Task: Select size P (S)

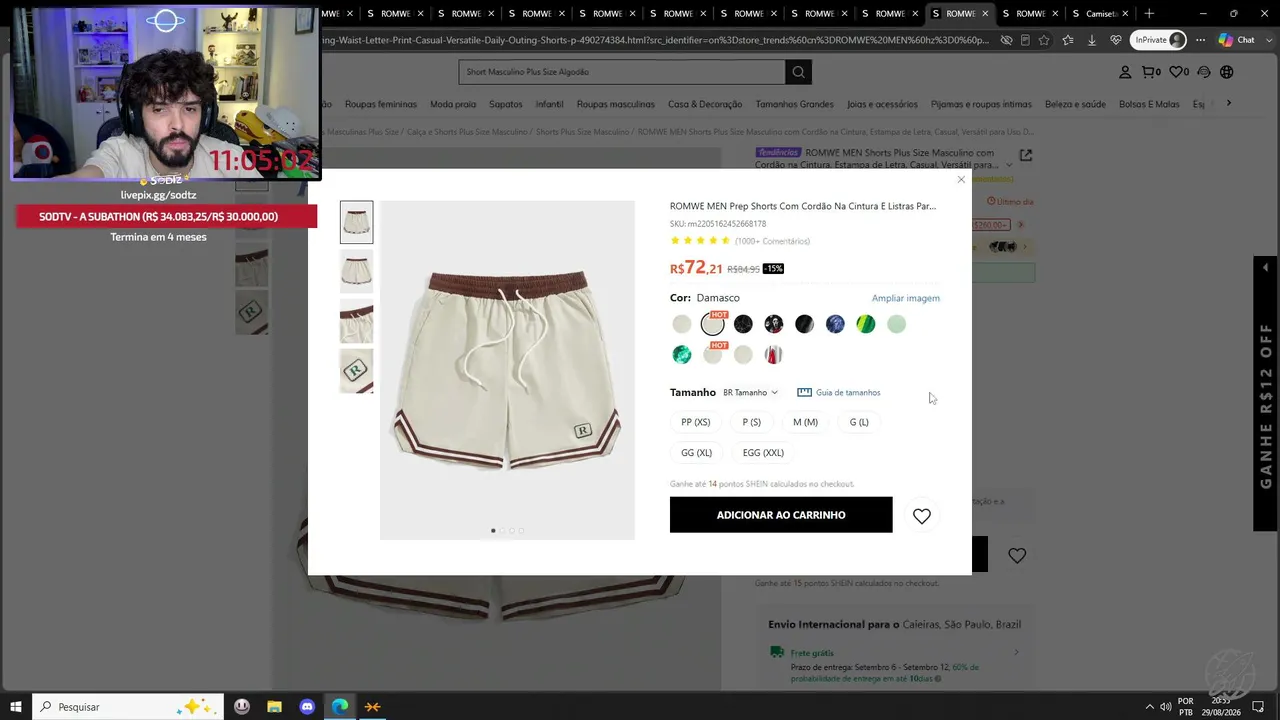Action: (752, 422)
